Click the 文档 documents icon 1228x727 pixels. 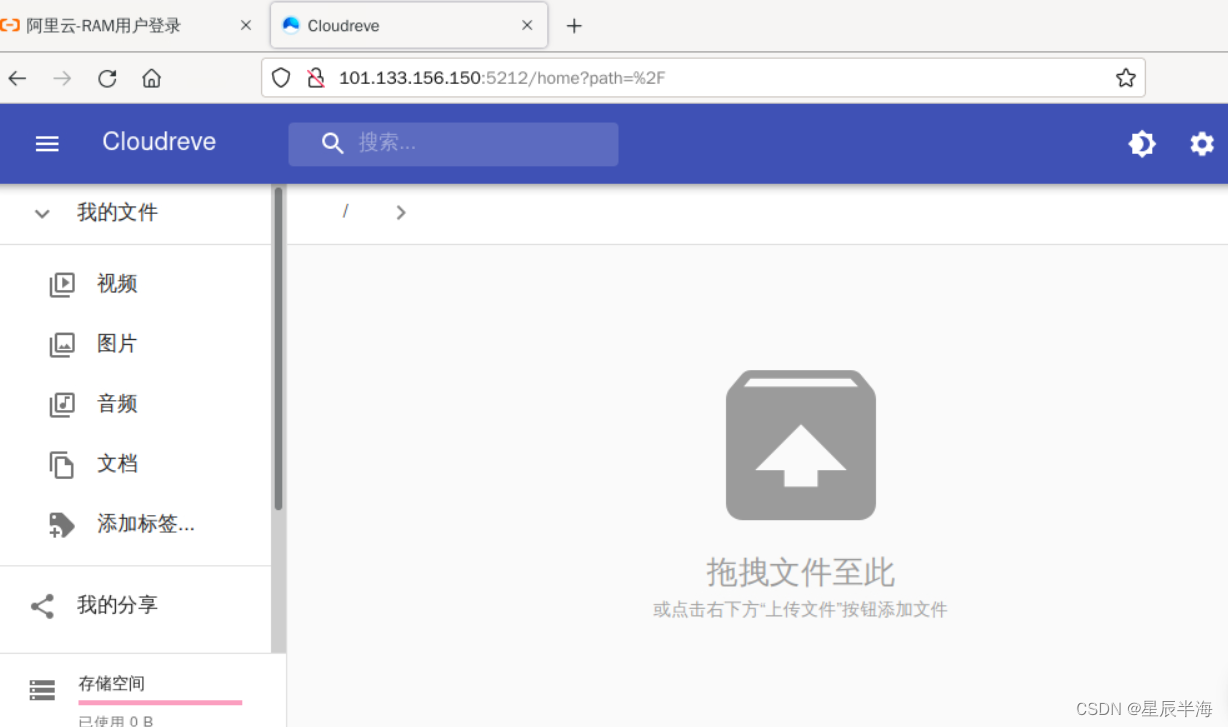(x=62, y=465)
